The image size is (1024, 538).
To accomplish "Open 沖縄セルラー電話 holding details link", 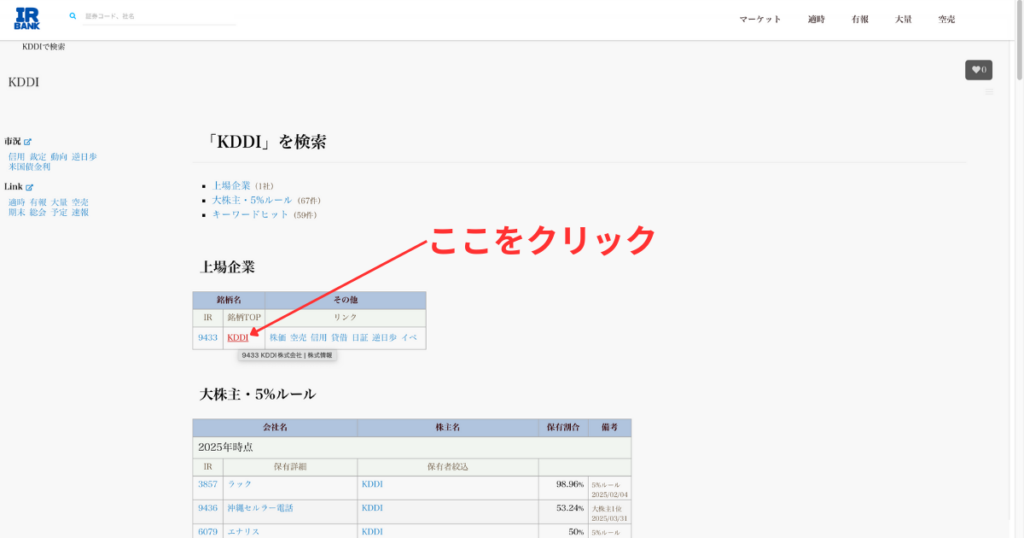I will click(x=261, y=508).
